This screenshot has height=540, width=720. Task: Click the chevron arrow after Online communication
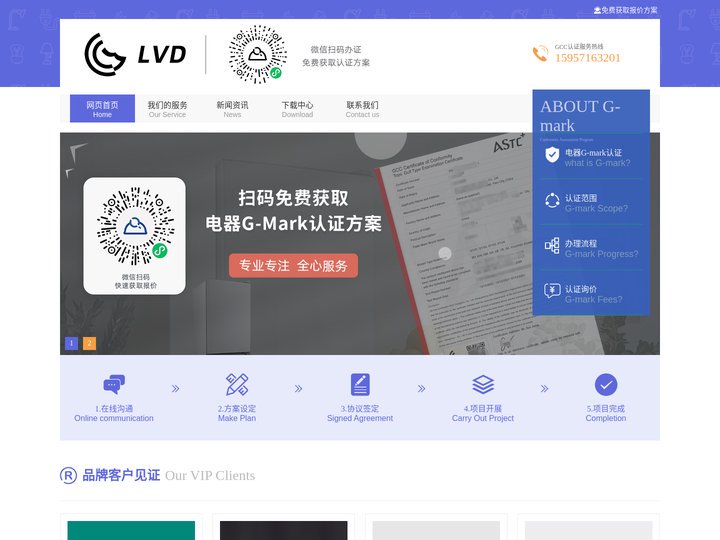pyautogui.click(x=175, y=389)
